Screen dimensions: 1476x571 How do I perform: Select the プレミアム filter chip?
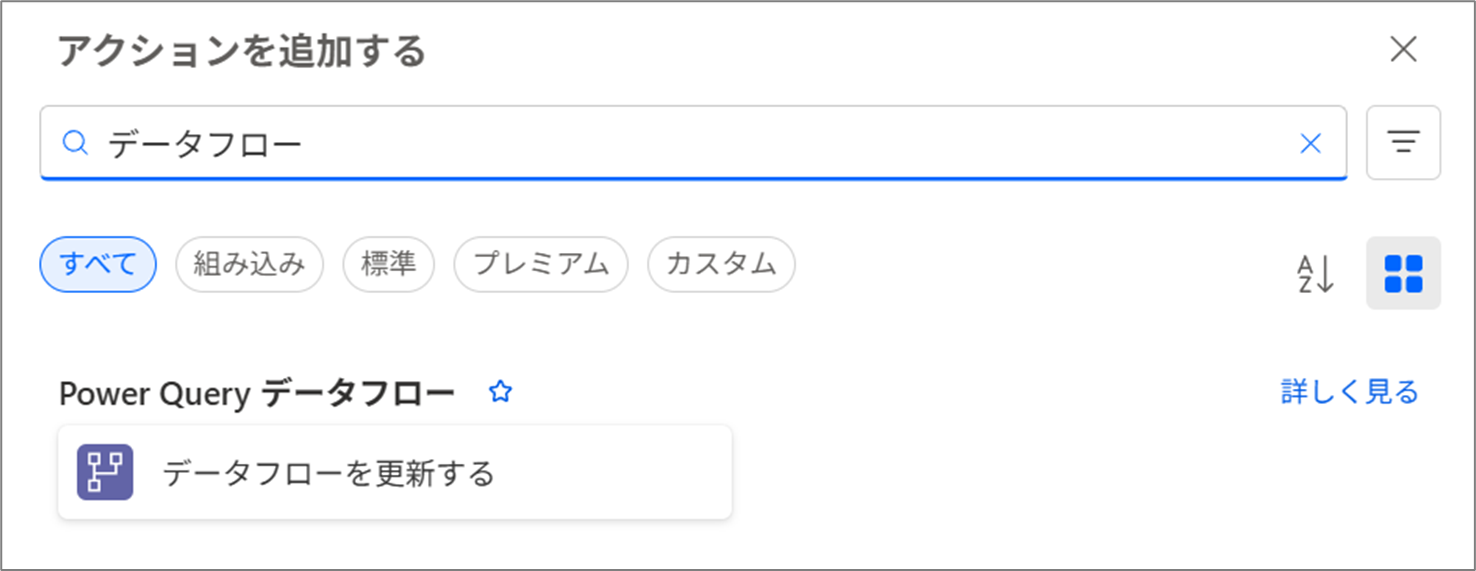pyautogui.click(x=541, y=264)
